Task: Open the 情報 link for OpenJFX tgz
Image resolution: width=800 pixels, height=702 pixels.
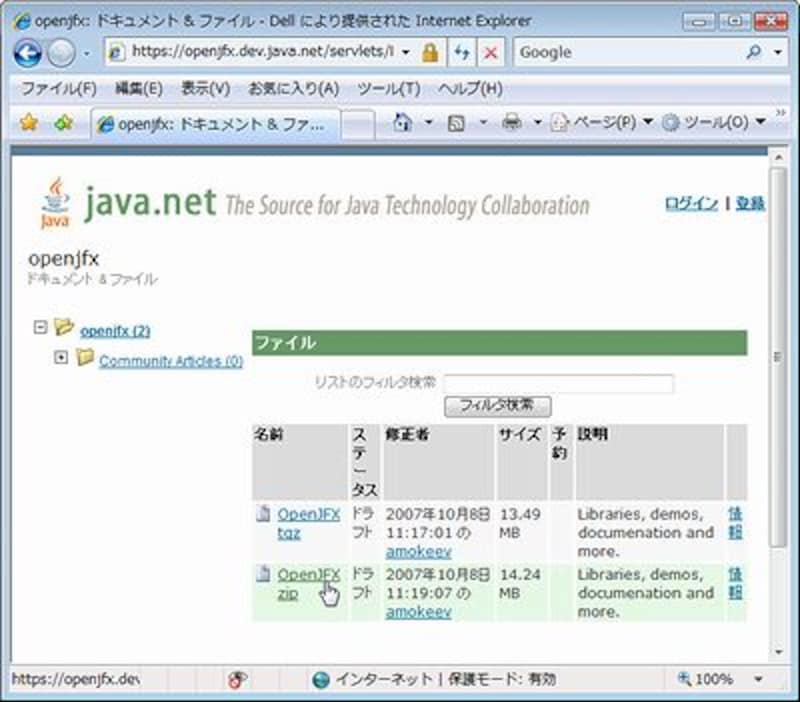Action: (x=735, y=522)
